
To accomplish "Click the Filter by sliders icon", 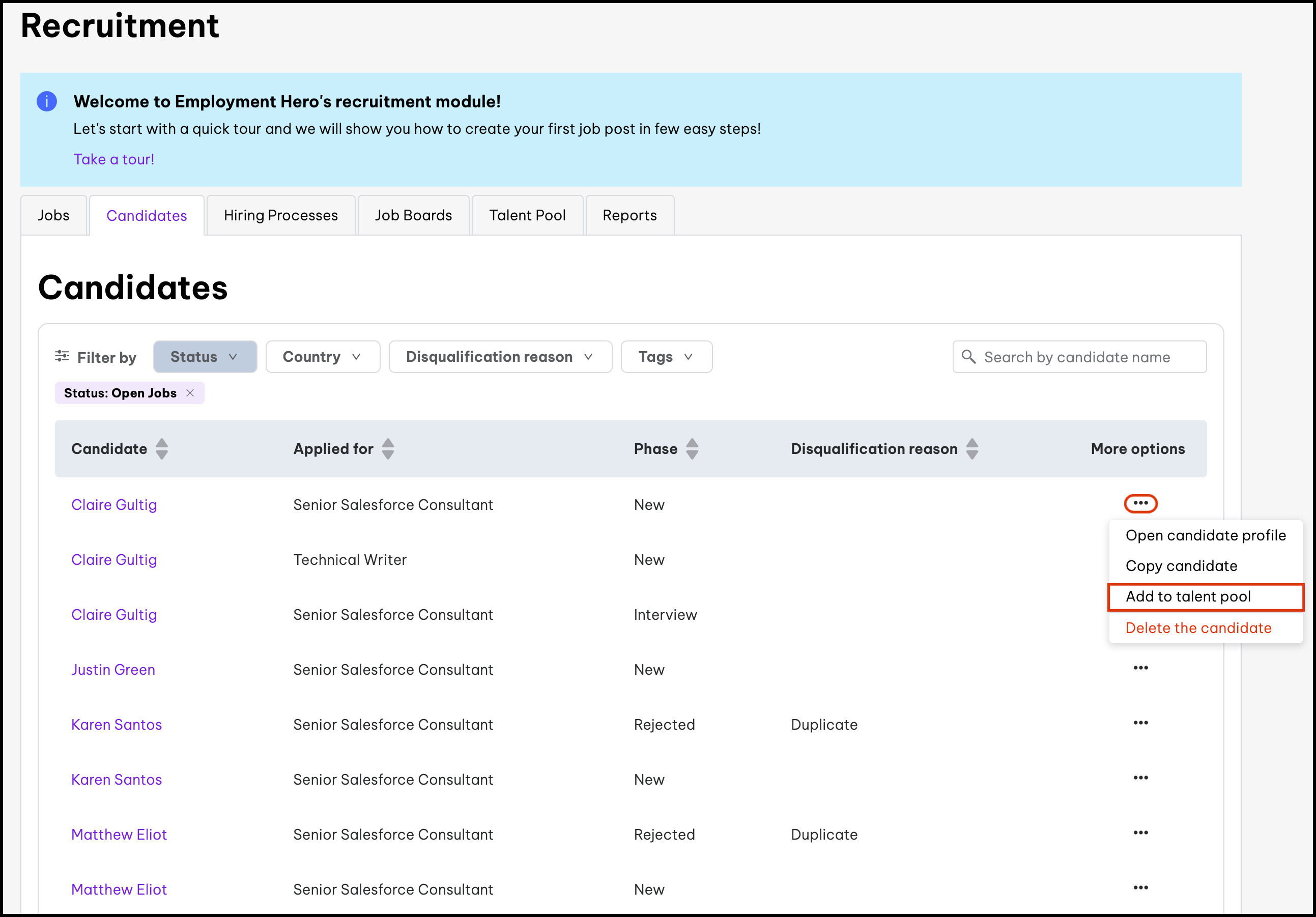I will (x=62, y=356).
